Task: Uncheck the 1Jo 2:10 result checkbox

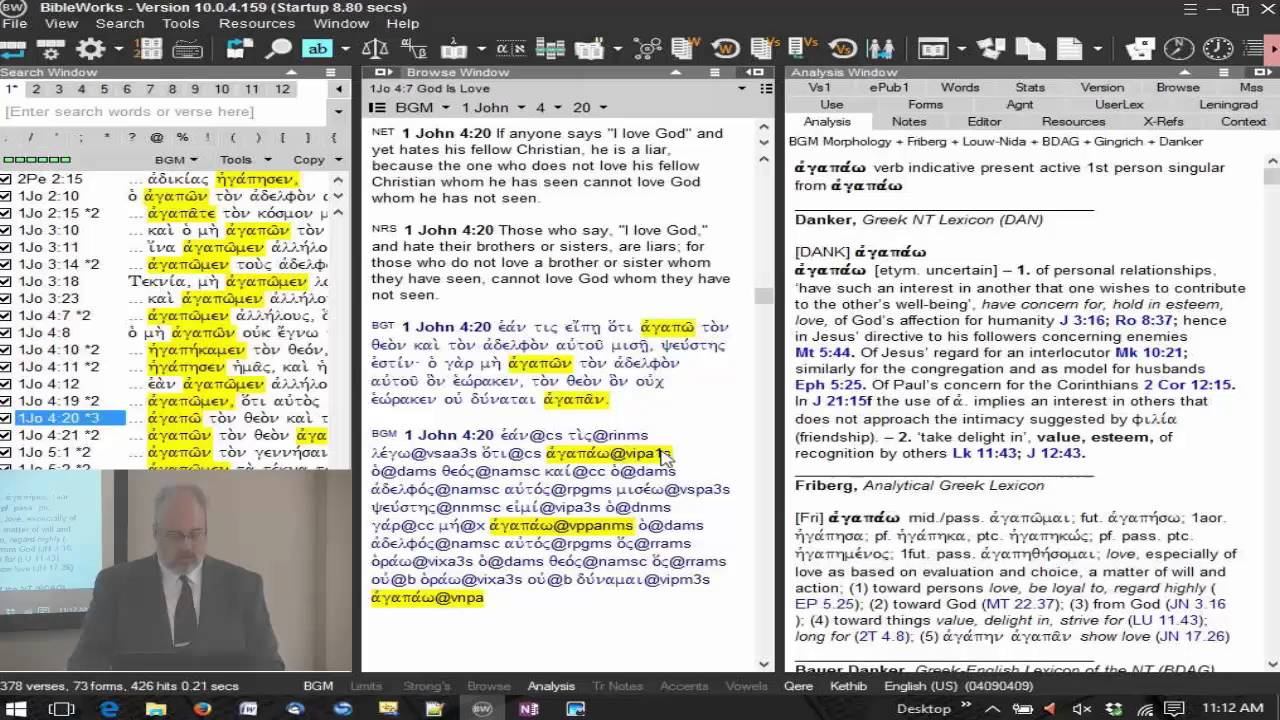Action: [6, 196]
